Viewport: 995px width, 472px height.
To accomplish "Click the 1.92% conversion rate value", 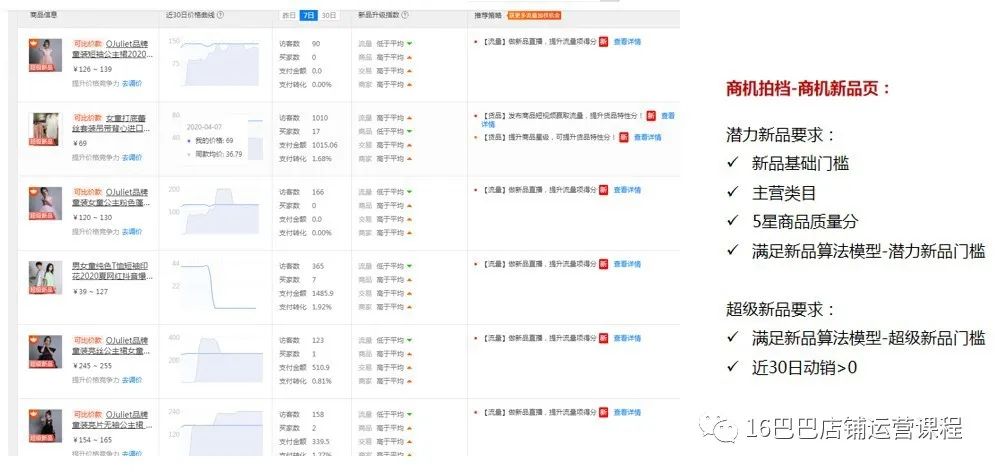I will 322,307.
